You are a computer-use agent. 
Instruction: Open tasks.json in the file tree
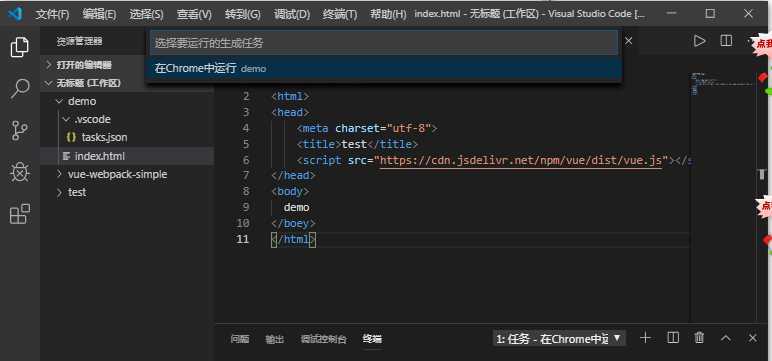[x=104, y=137]
